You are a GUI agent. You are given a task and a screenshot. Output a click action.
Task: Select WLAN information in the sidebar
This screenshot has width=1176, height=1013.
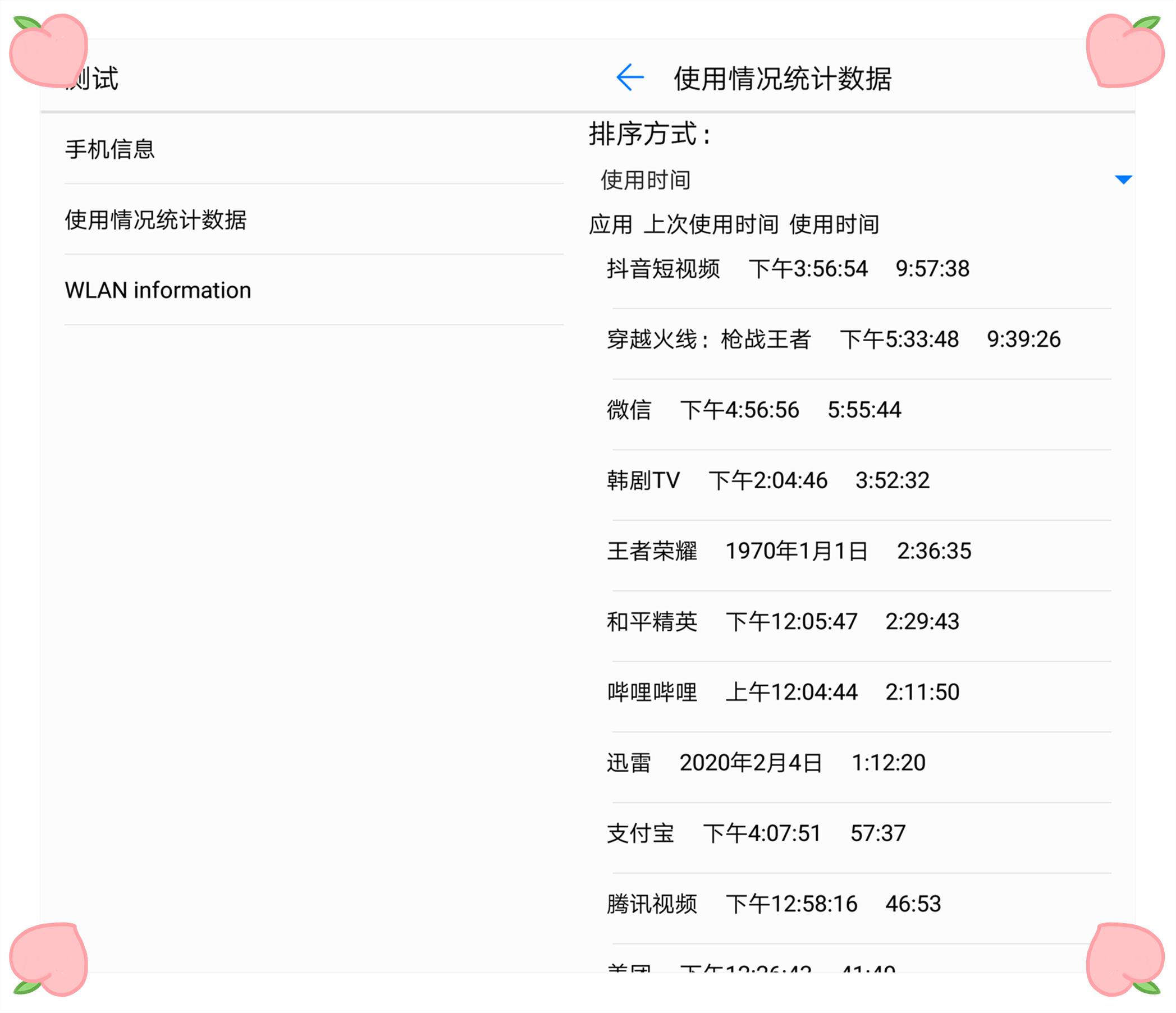pyautogui.click(x=157, y=290)
